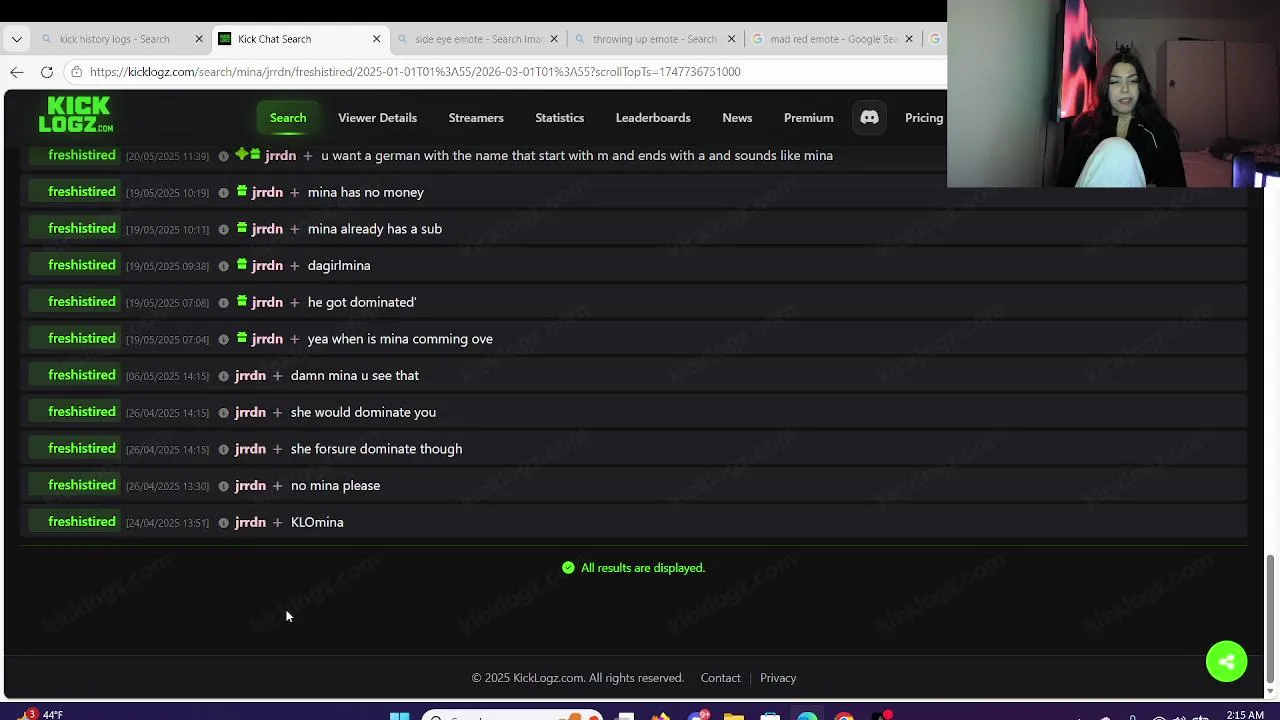Click message 'she forsure dominate though'
Viewport: 1280px width, 720px height.
(x=376, y=449)
